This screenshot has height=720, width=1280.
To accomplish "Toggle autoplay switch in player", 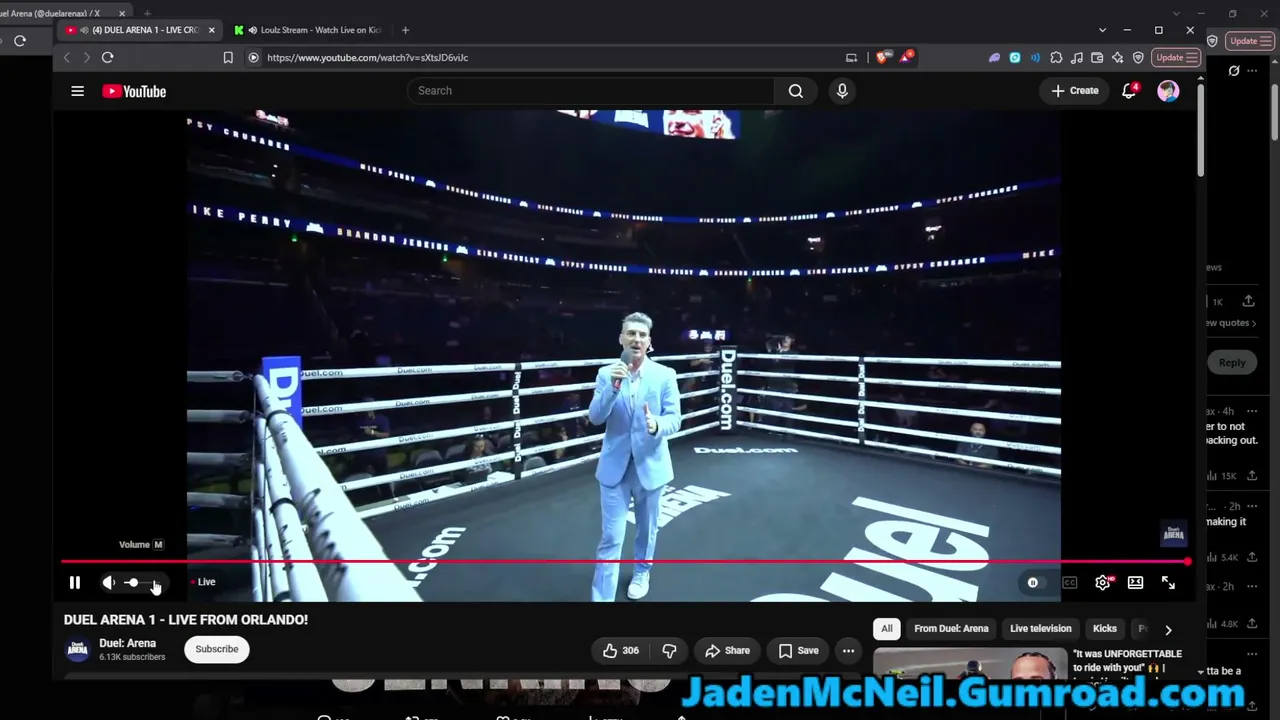I will pyautogui.click(x=1033, y=583).
